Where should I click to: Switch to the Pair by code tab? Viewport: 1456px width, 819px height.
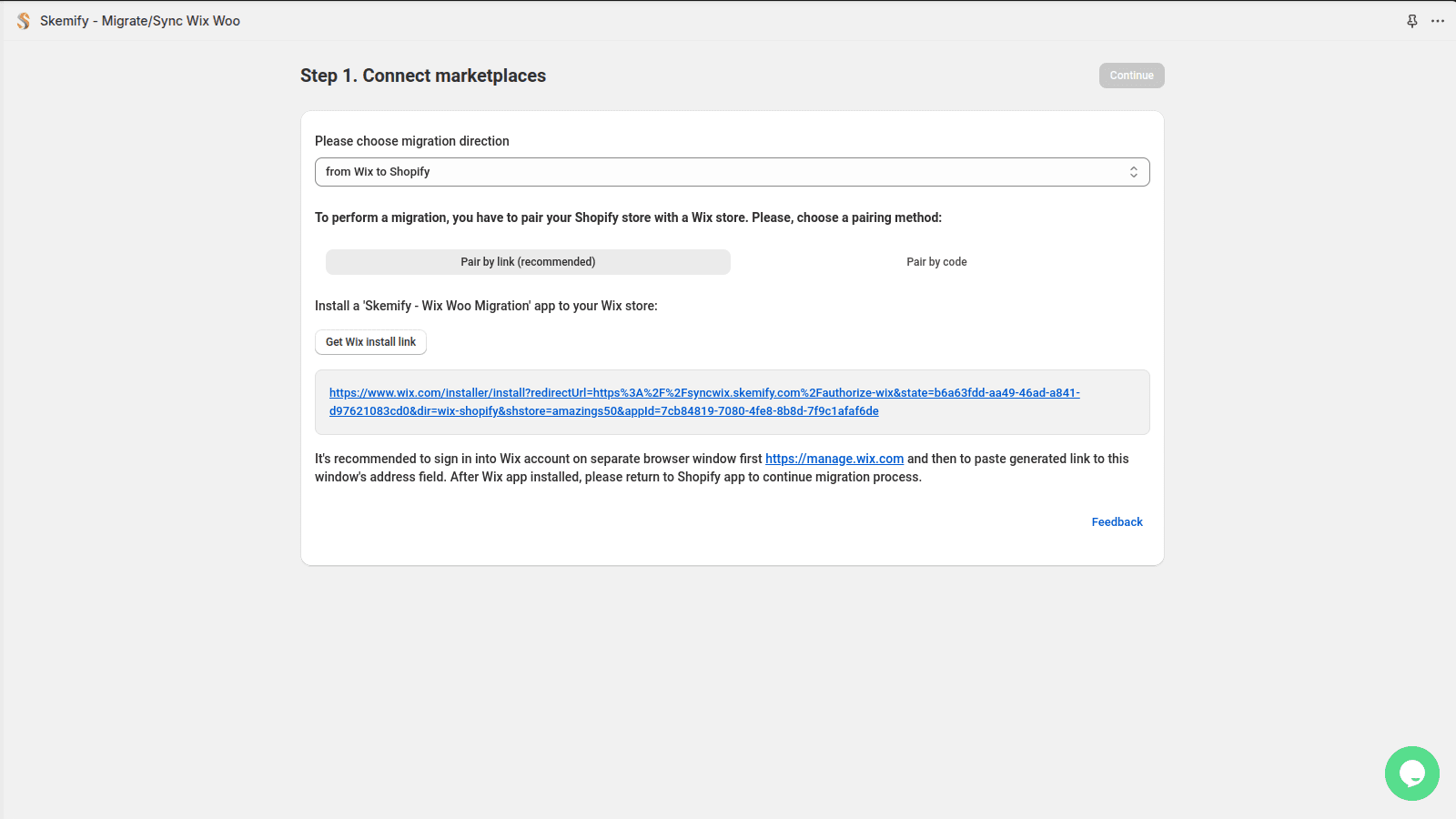(x=936, y=262)
